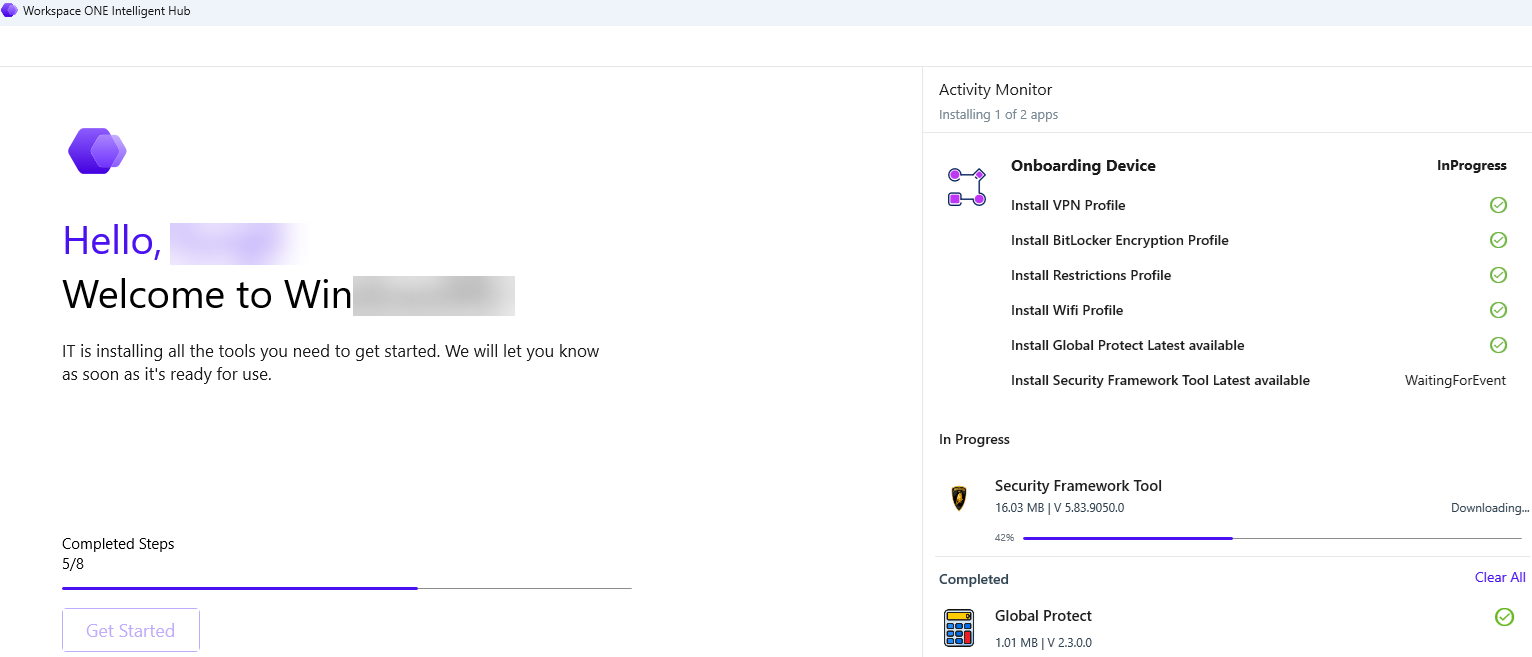Click the completed checkmark beside Global Protect app
The height and width of the screenshot is (657, 1532).
coord(1504,617)
